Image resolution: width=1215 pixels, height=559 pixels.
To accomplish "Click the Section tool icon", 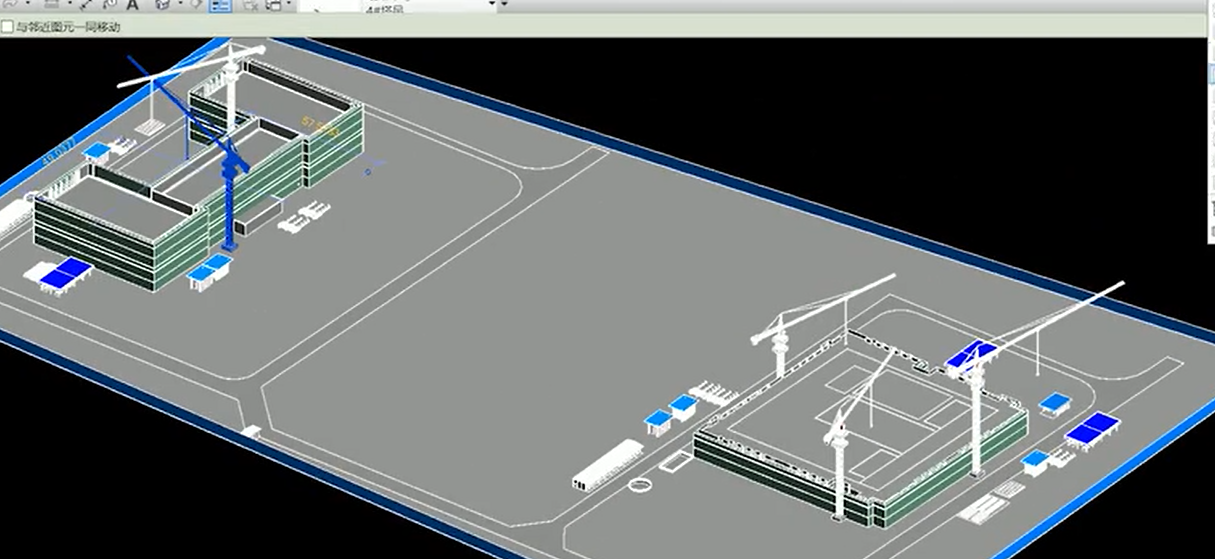I will click(x=196, y=4).
